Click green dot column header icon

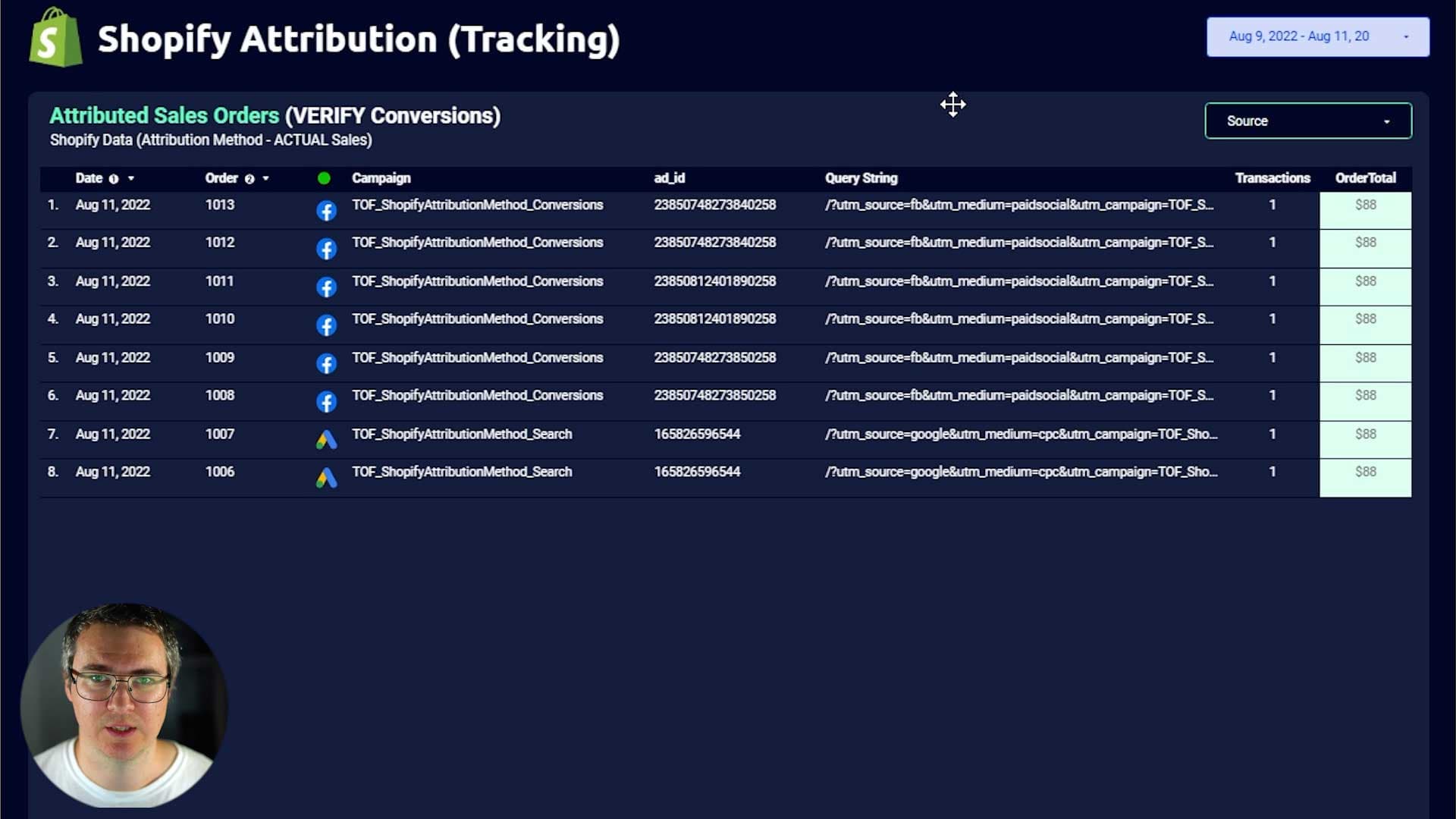(x=324, y=178)
